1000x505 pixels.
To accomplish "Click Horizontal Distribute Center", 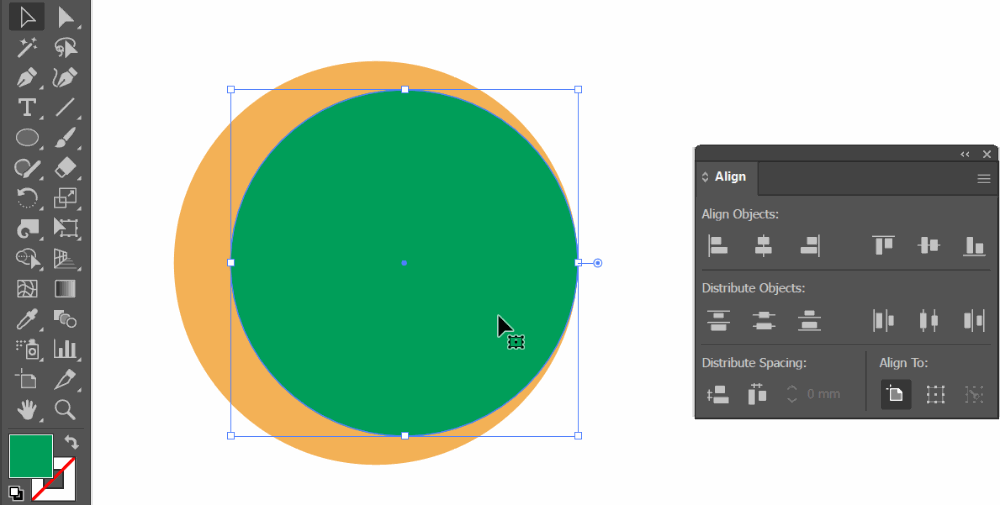I will pyautogui.click(x=929, y=320).
